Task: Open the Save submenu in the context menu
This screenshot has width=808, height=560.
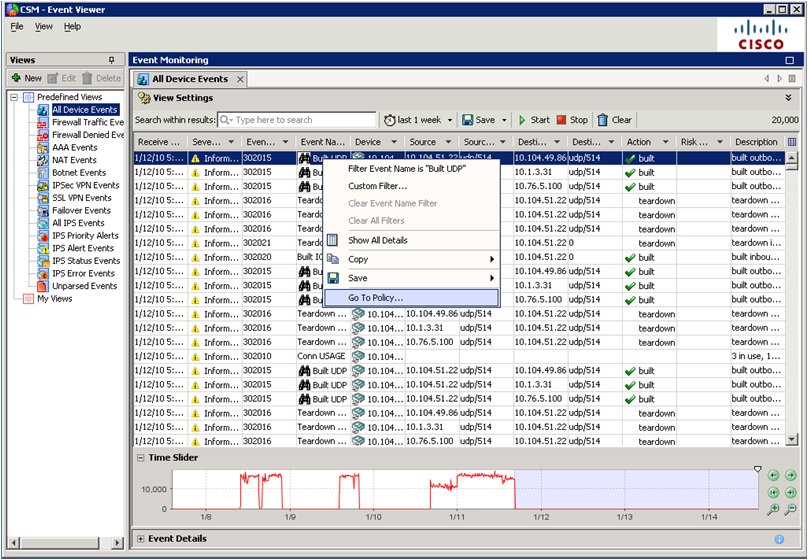Action: click(x=411, y=278)
